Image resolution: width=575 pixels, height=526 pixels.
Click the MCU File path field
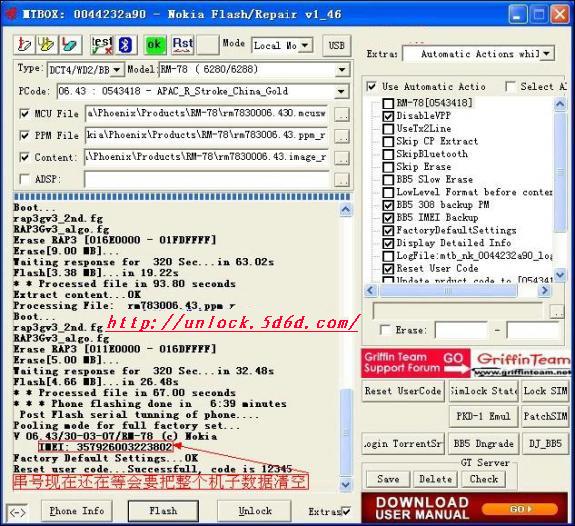pos(207,113)
